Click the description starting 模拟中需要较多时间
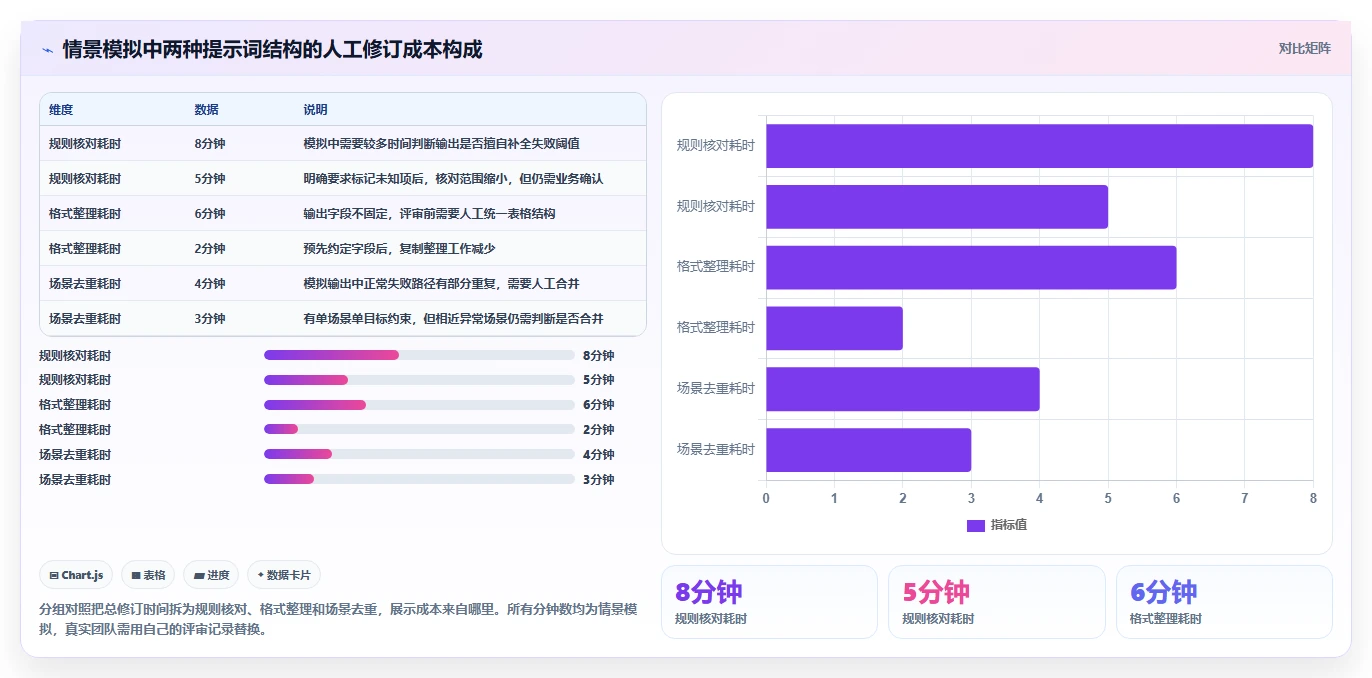This screenshot has width=1372, height=678. point(441,143)
